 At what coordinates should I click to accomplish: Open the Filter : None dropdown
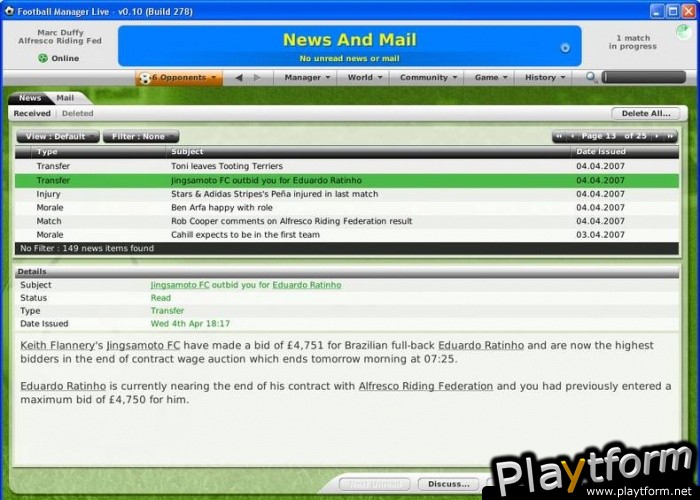(x=141, y=137)
